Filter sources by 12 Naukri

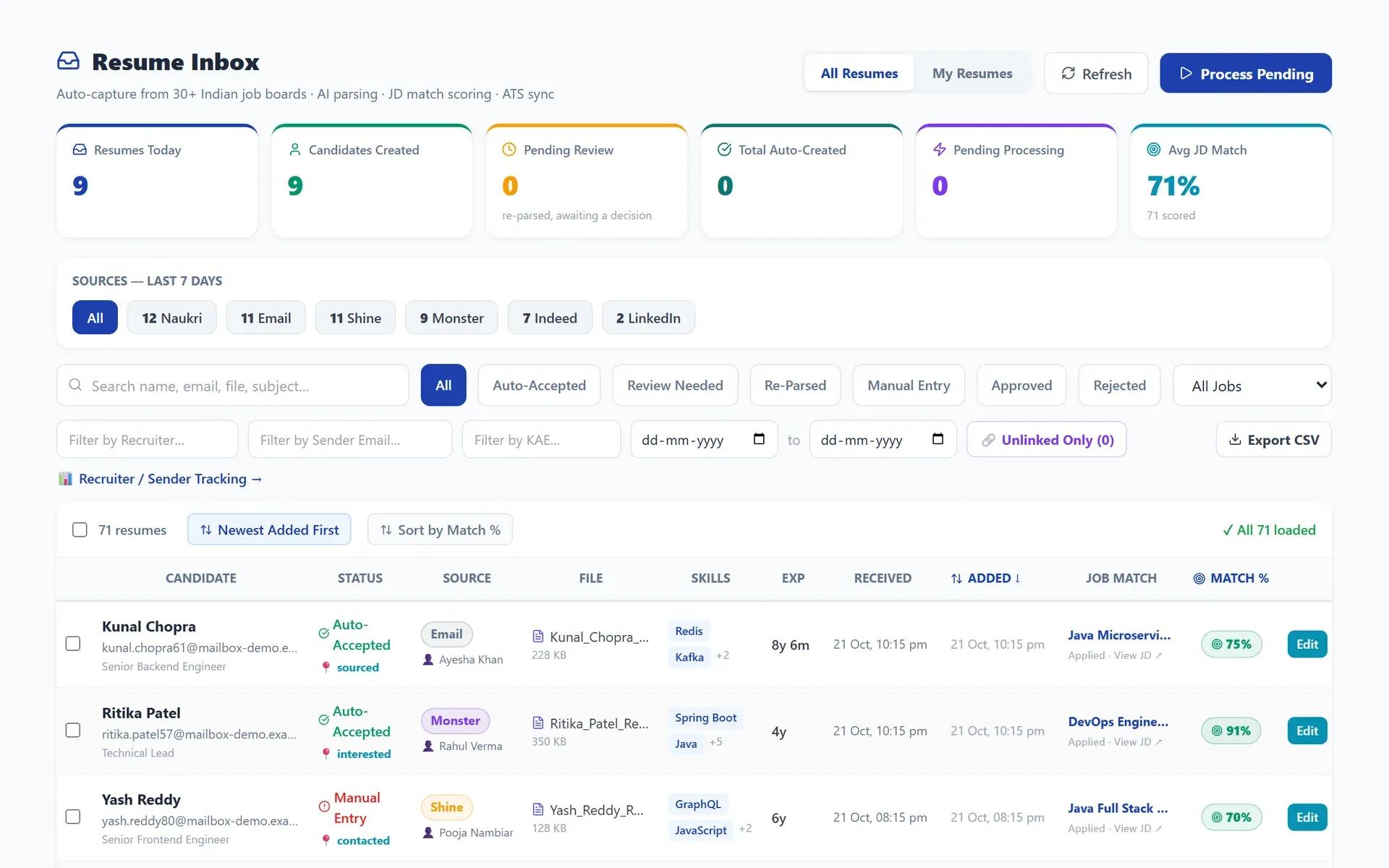172,318
